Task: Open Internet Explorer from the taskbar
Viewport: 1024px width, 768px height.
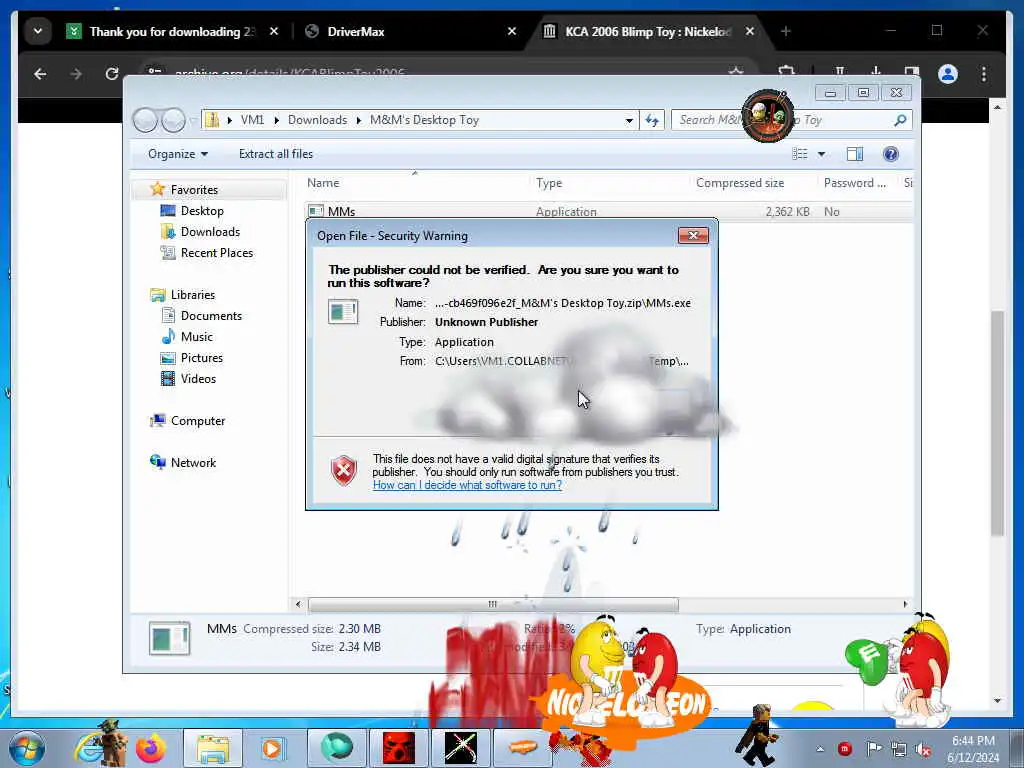Action: click(x=89, y=748)
